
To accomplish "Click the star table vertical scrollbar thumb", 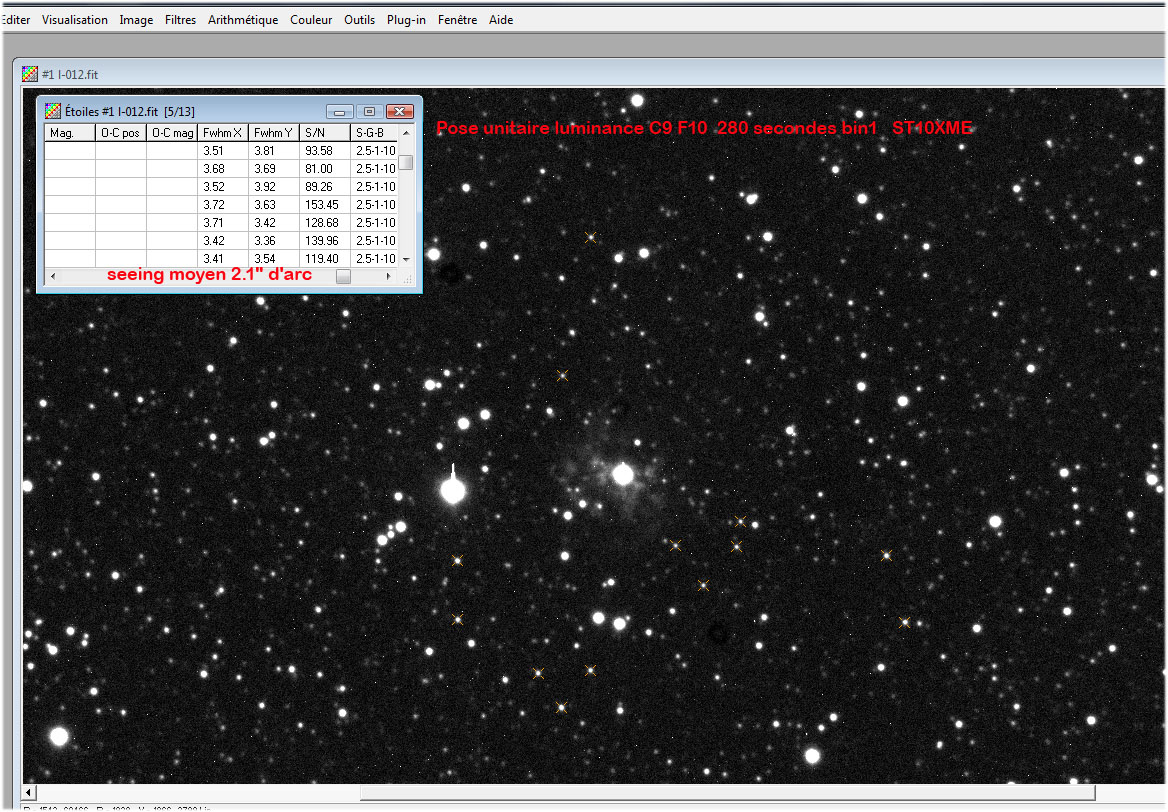I will 406,162.
